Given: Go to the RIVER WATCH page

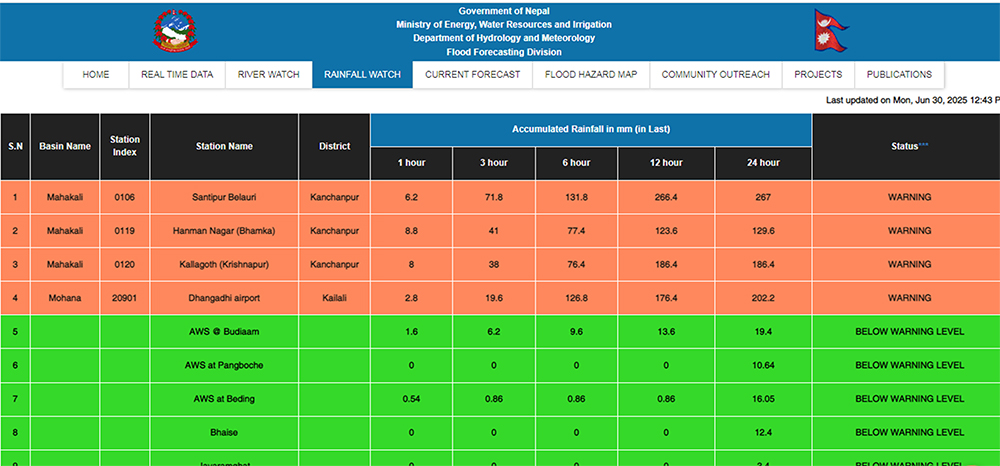Looking at the screenshot, I should point(268,75).
